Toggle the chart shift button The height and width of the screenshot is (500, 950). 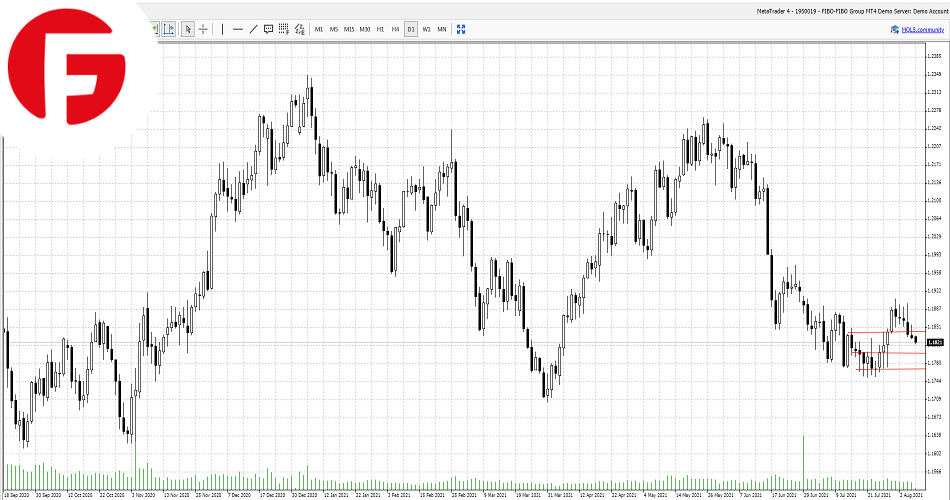coord(168,29)
